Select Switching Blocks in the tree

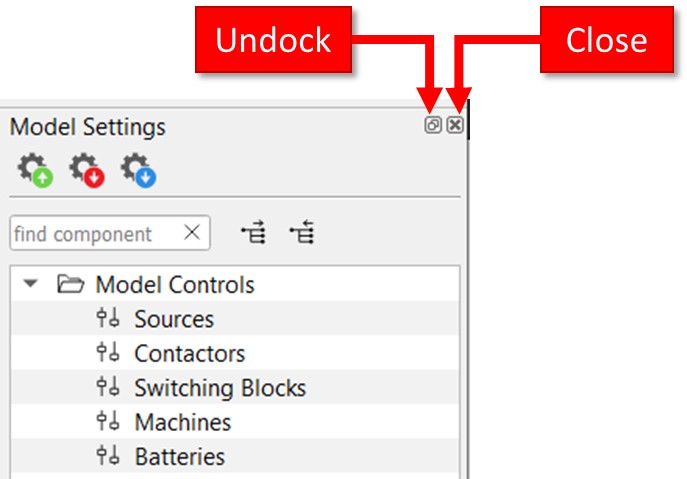[220, 388]
